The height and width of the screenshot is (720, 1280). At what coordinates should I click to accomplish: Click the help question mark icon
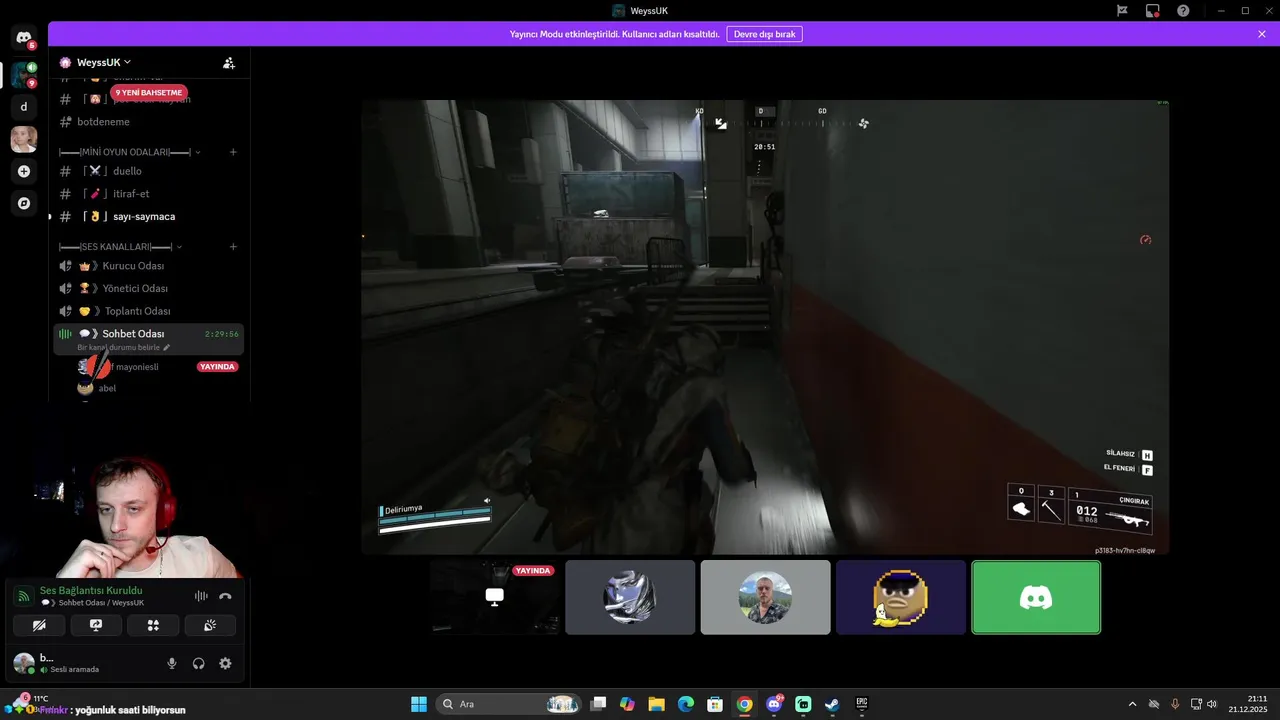[1183, 10]
